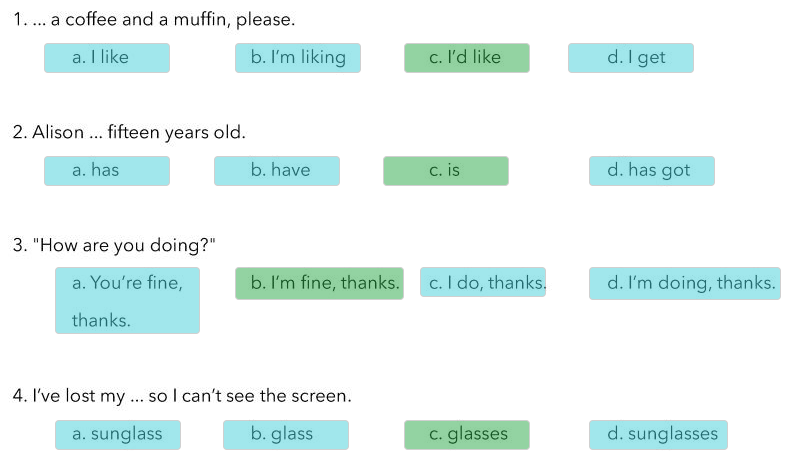Choose answer 'a. sunglass'
The height and width of the screenshot is (476, 806).
[118, 435]
